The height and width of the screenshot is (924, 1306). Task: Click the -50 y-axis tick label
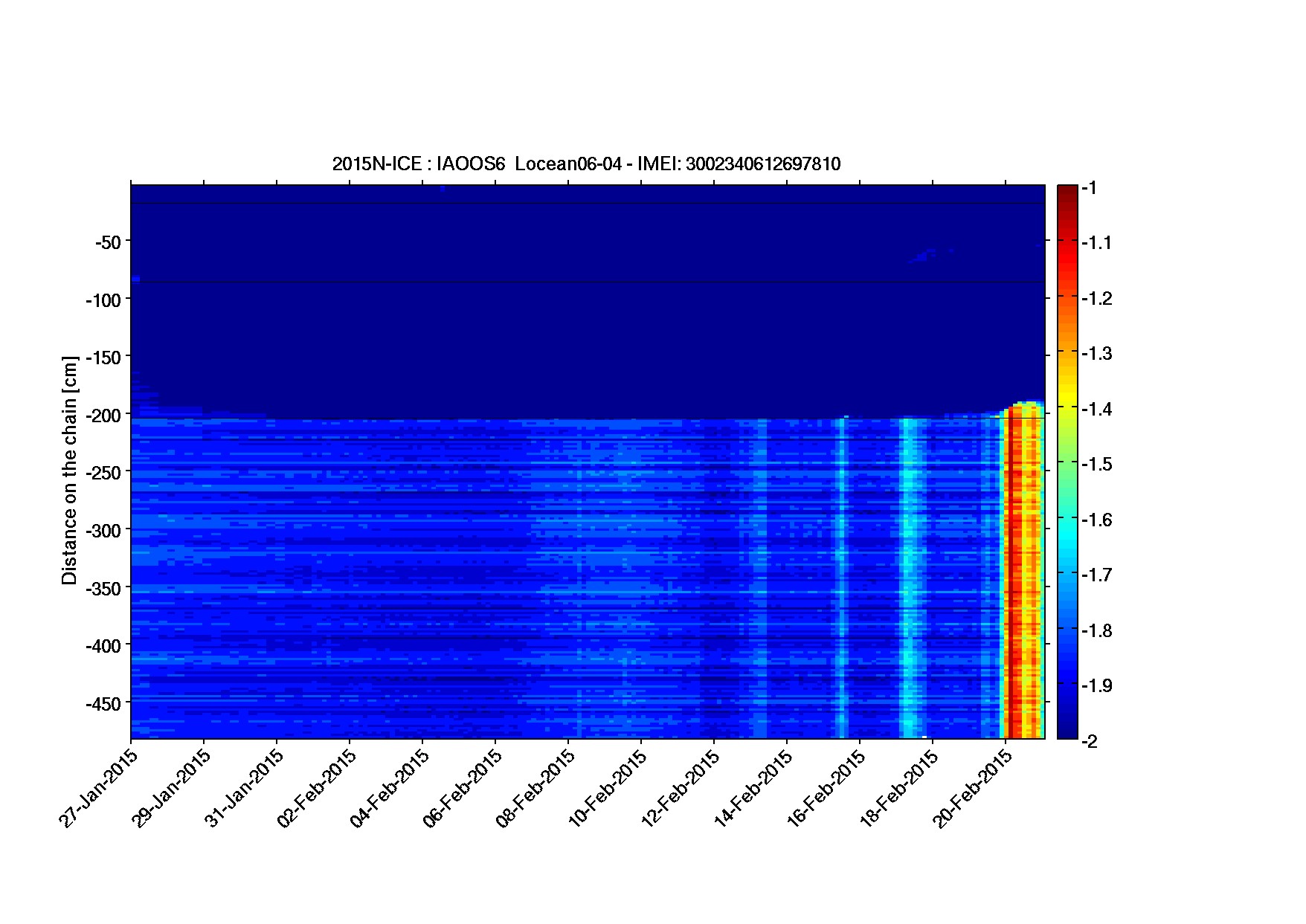click(108, 242)
